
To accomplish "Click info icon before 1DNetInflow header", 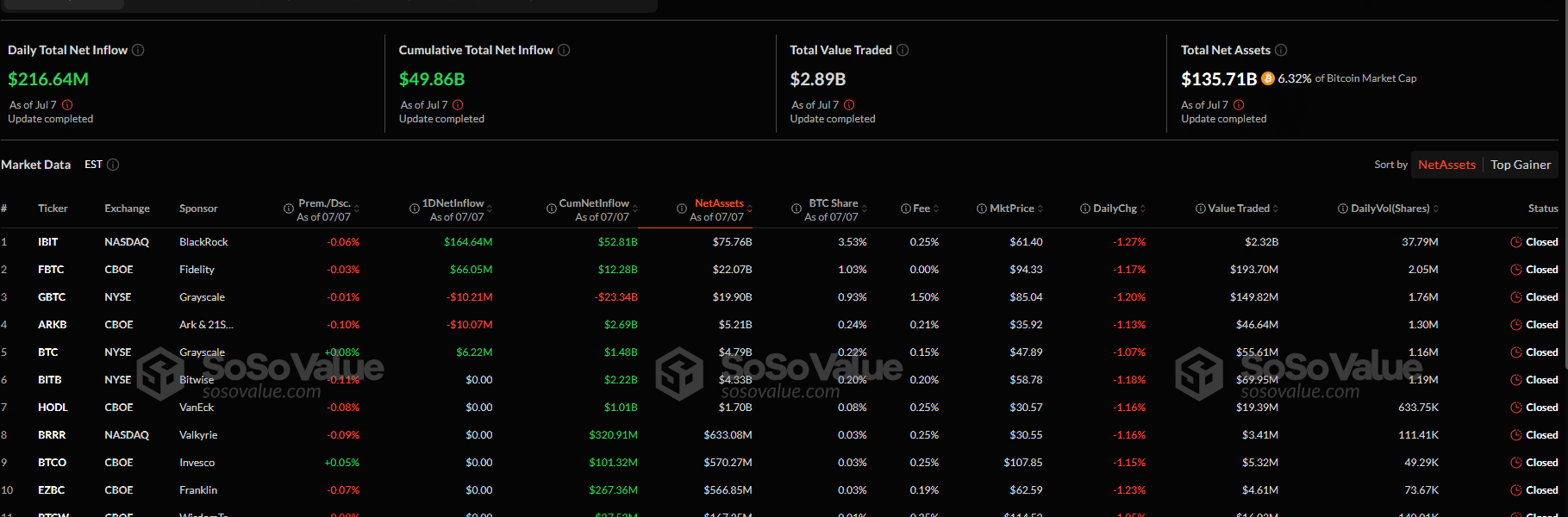I will [x=414, y=209].
